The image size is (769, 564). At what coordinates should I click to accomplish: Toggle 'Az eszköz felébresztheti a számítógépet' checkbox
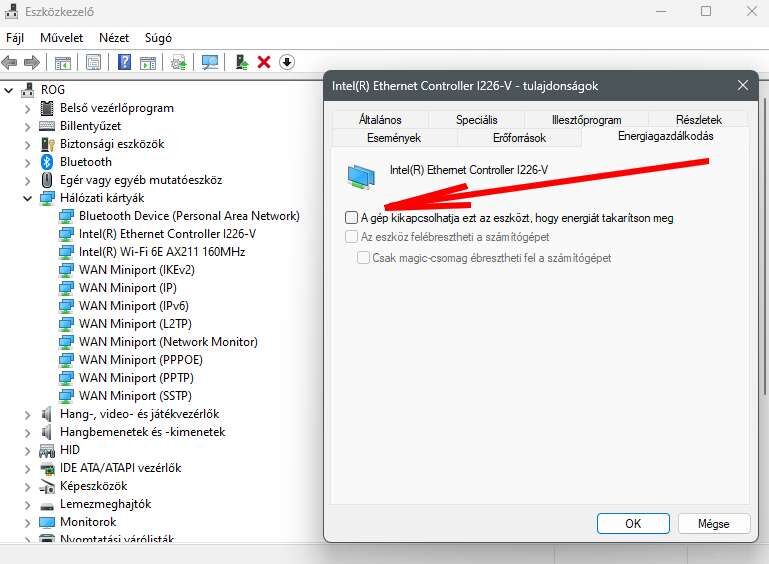(351, 236)
